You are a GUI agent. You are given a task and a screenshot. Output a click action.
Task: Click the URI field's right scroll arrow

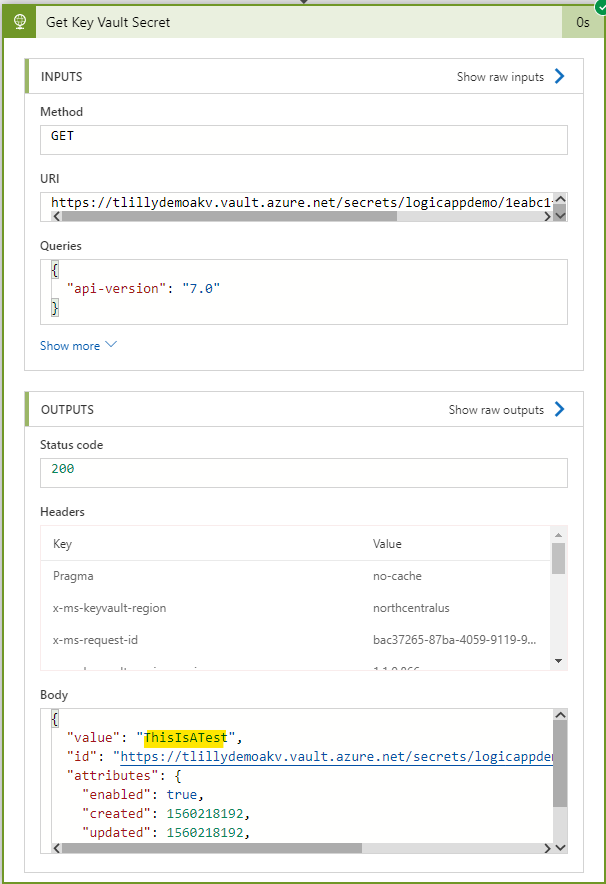coord(547,216)
